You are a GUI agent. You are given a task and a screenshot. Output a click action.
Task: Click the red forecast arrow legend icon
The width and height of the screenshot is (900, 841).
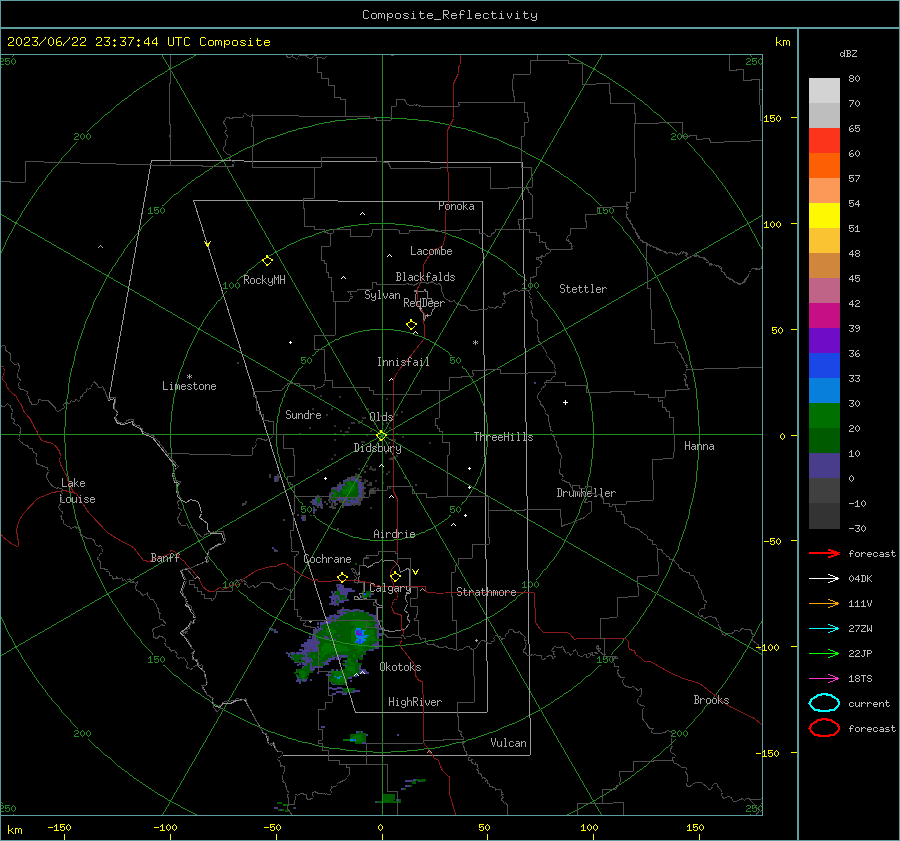[824, 553]
